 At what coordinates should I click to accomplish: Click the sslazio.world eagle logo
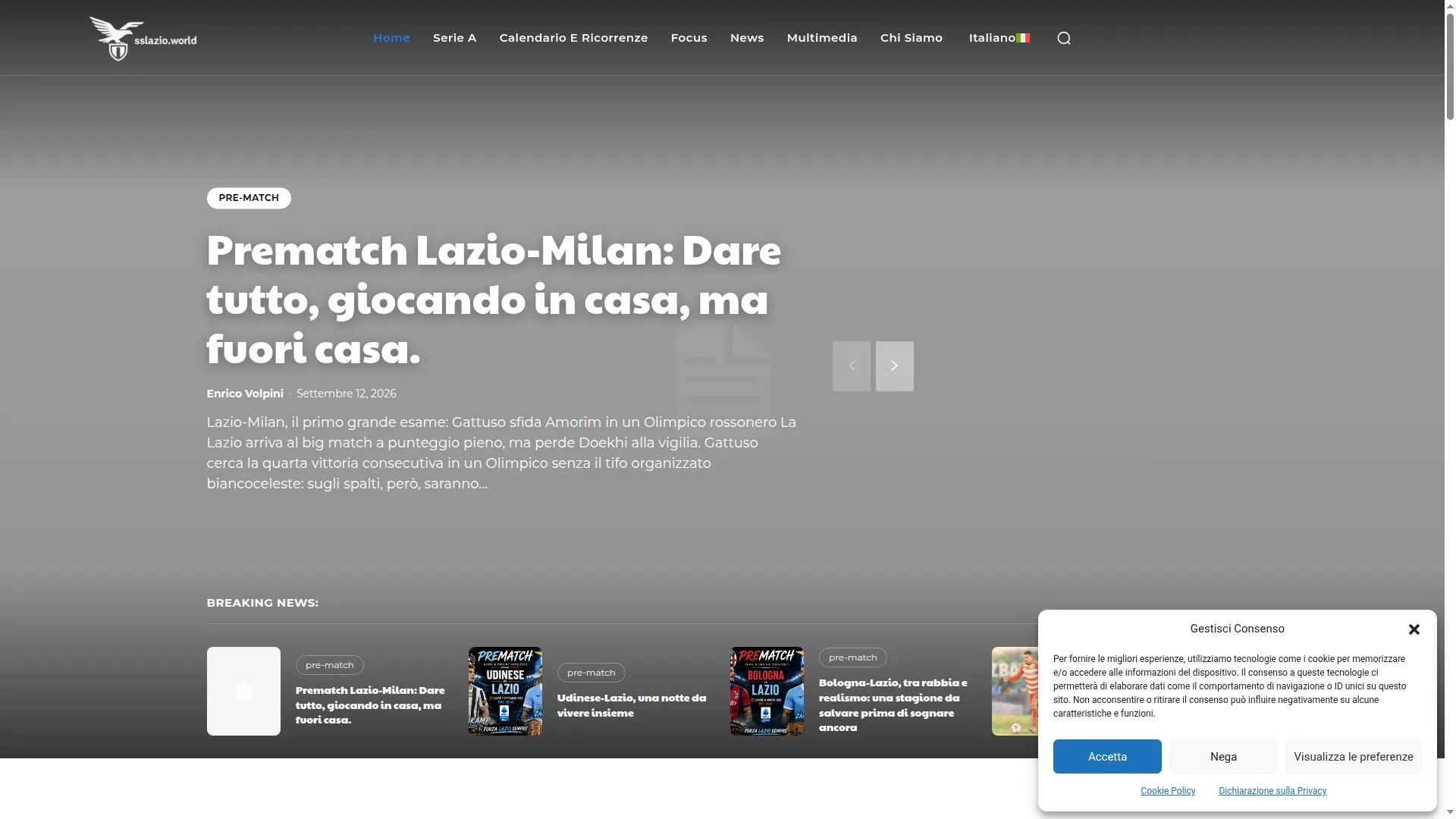click(143, 38)
